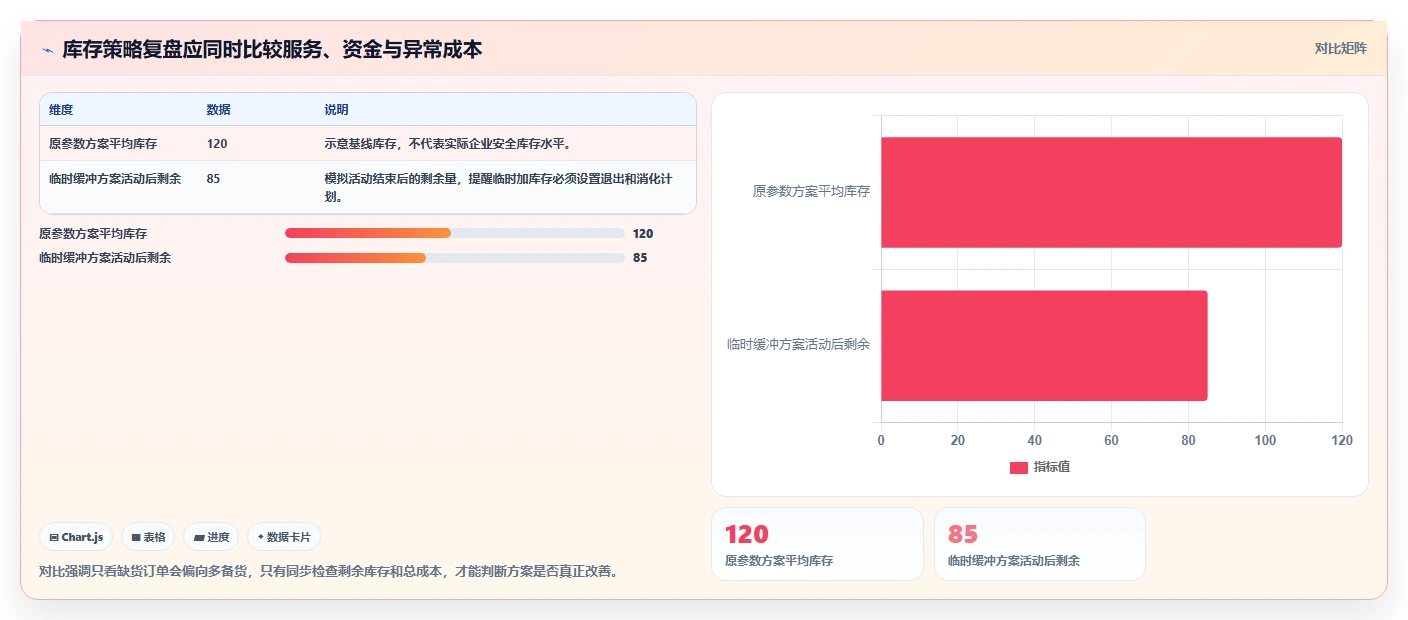1408x620 pixels.
Task: Click the 维度 column header
Action: (61, 109)
